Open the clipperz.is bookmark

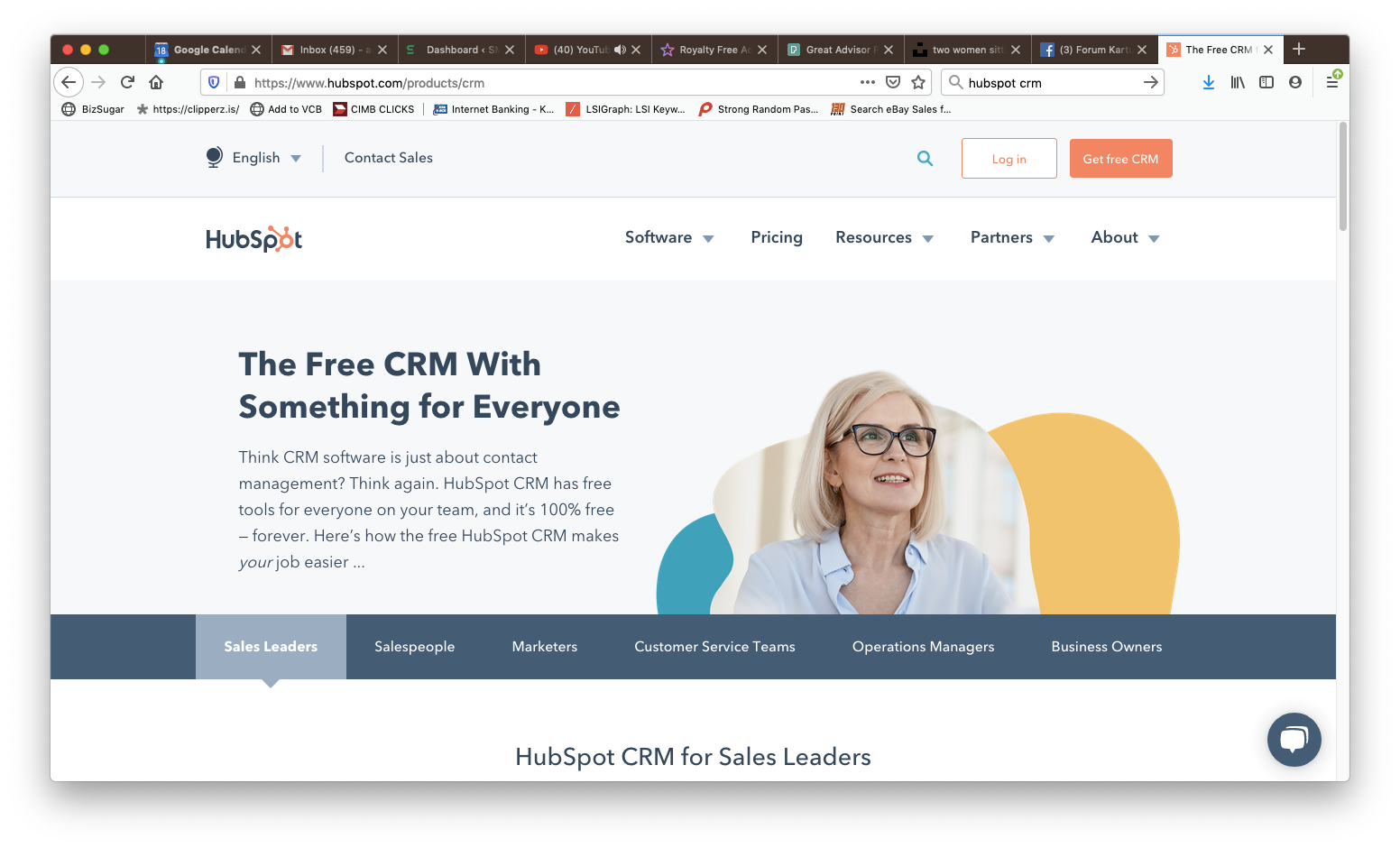tap(188, 109)
